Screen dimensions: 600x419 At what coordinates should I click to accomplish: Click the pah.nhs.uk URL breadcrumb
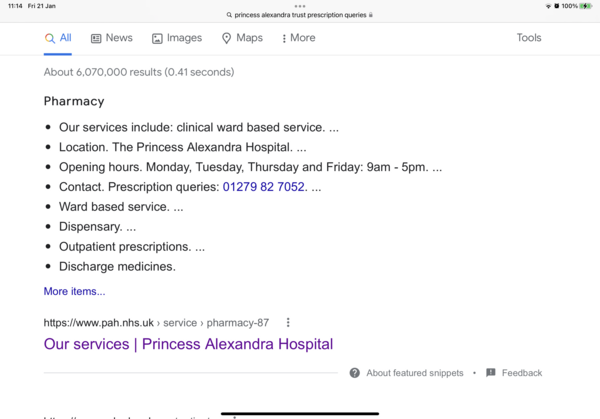pyautogui.click(x=156, y=323)
